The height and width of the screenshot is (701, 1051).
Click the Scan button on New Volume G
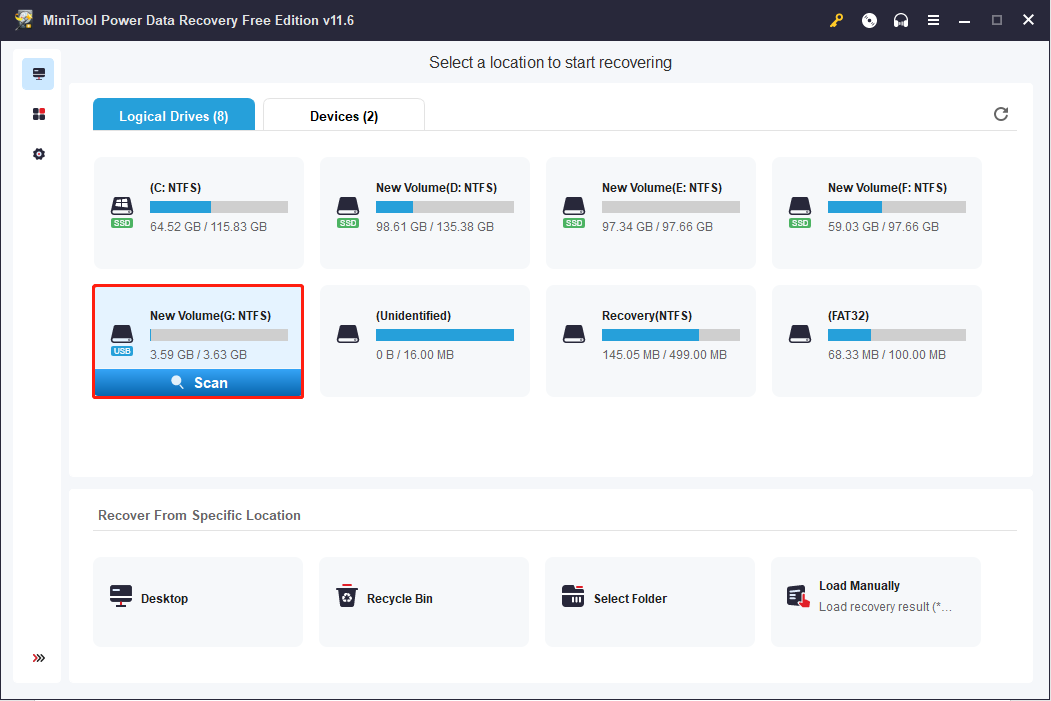pyautogui.click(x=197, y=382)
